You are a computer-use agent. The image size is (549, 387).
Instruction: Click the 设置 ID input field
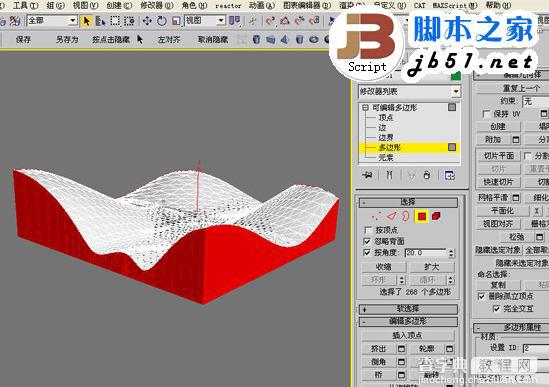(x=536, y=348)
